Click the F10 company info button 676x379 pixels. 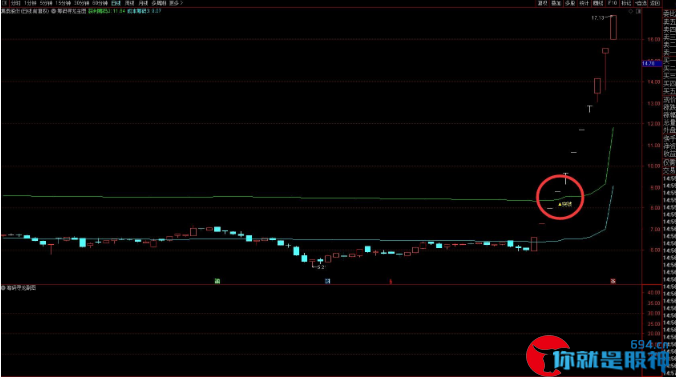[x=612, y=3]
